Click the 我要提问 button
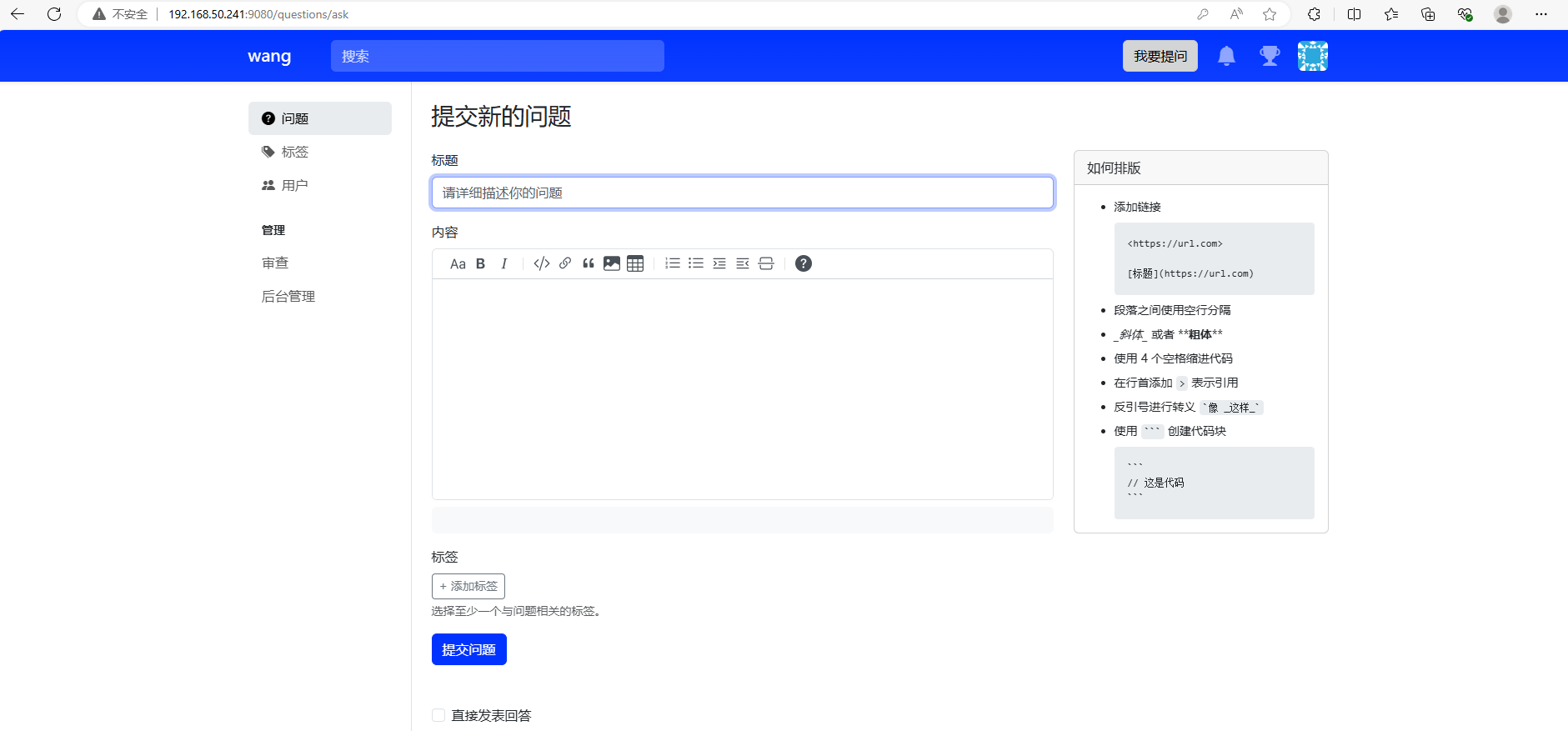Image resolution: width=1568 pixels, height=731 pixels. pos(1160,56)
